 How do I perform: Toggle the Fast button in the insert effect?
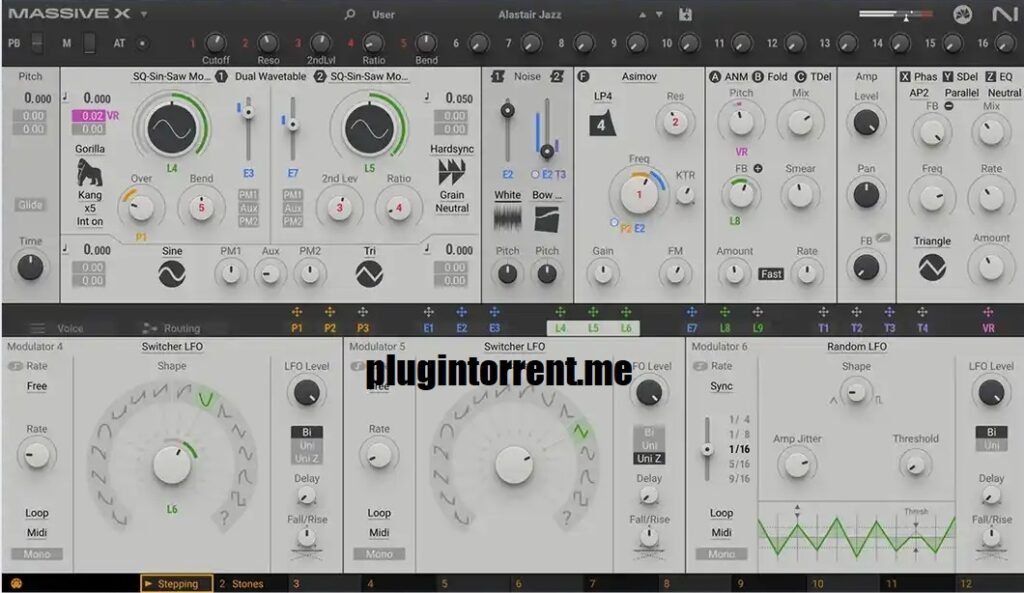click(771, 274)
